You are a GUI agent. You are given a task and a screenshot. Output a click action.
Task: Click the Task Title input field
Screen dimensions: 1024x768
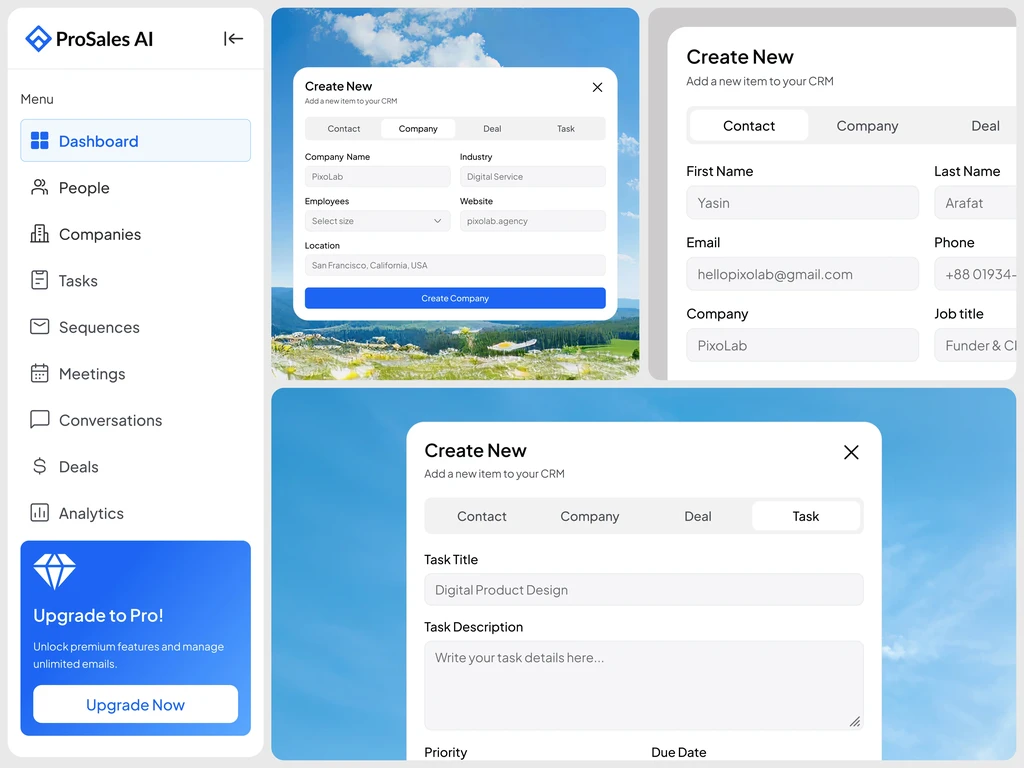point(644,590)
